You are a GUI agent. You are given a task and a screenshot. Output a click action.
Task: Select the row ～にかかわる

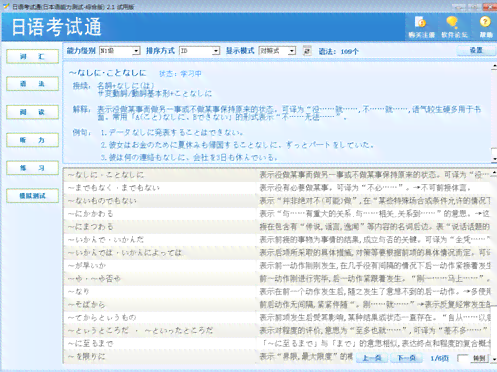point(277,214)
